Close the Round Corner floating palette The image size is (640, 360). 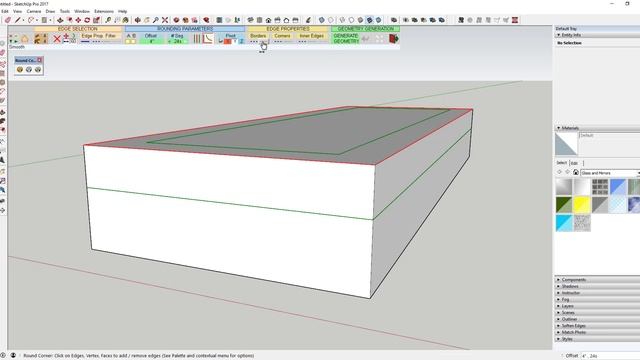click(x=40, y=60)
